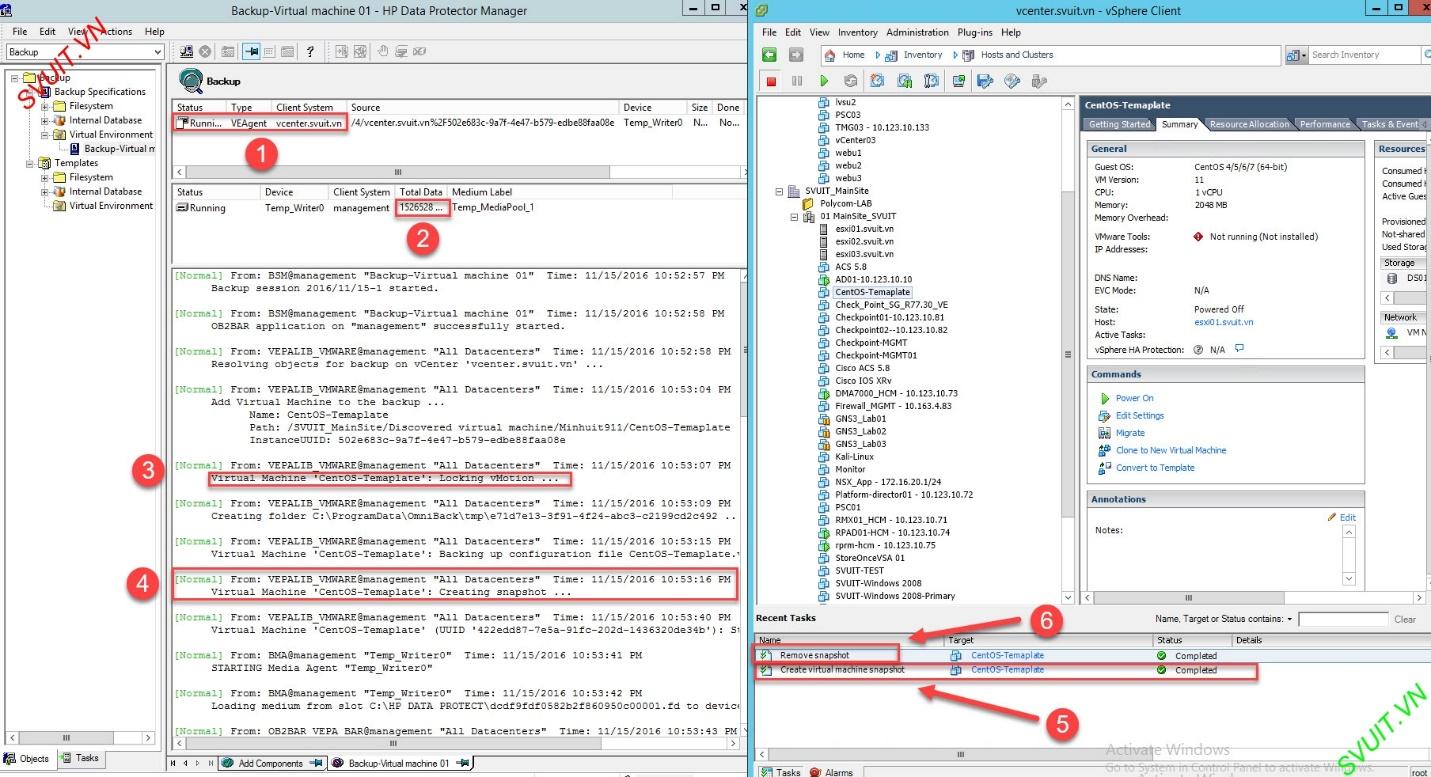This screenshot has height=777, width=1431.
Task: Expand Filesystem under Backup Specifications
Action: pyautogui.click(x=45, y=106)
